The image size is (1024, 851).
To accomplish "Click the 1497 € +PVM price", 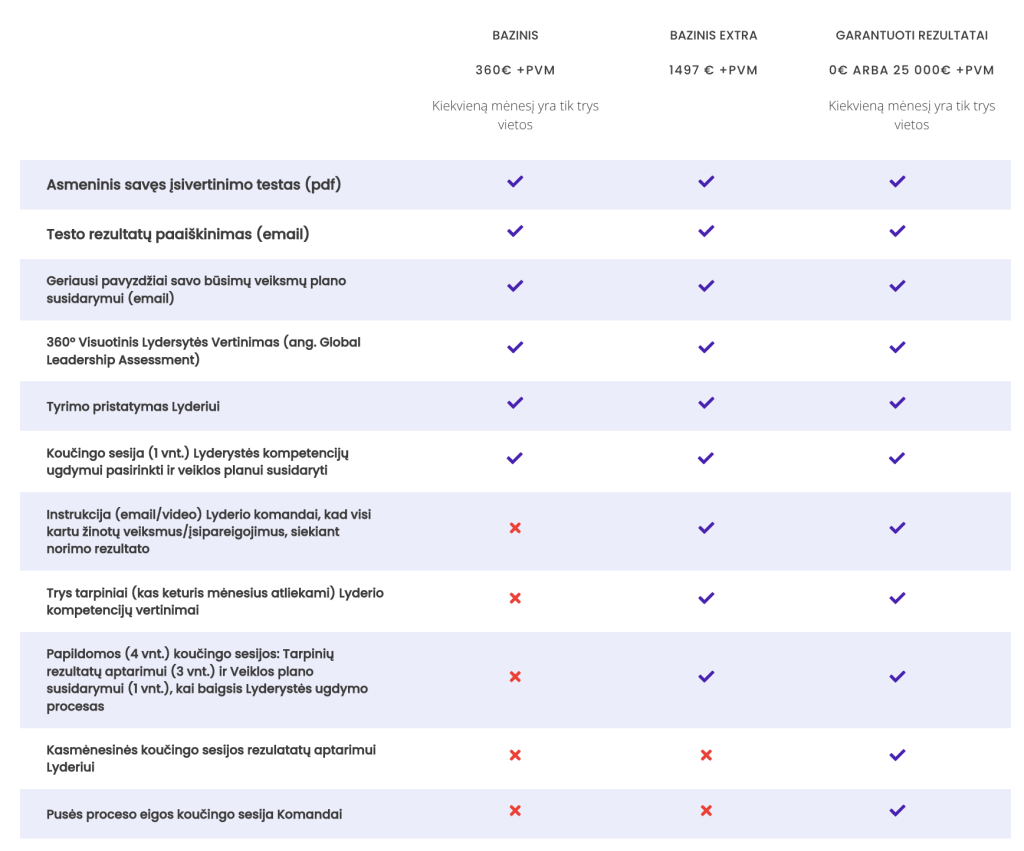I will 713,70.
